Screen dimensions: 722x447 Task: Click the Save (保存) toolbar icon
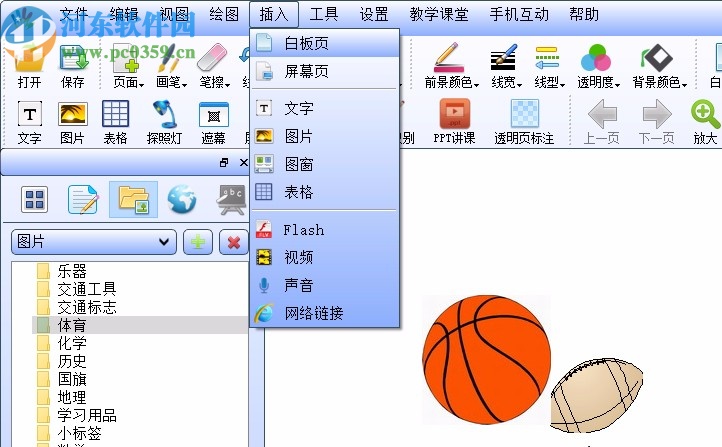pyautogui.click(x=73, y=65)
